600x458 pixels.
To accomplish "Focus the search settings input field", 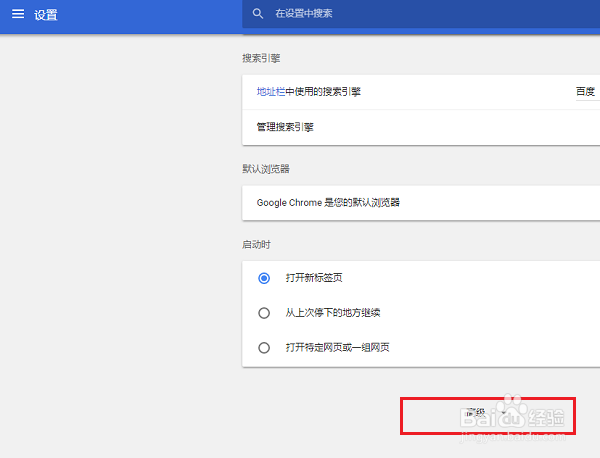I will pos(421,14).
